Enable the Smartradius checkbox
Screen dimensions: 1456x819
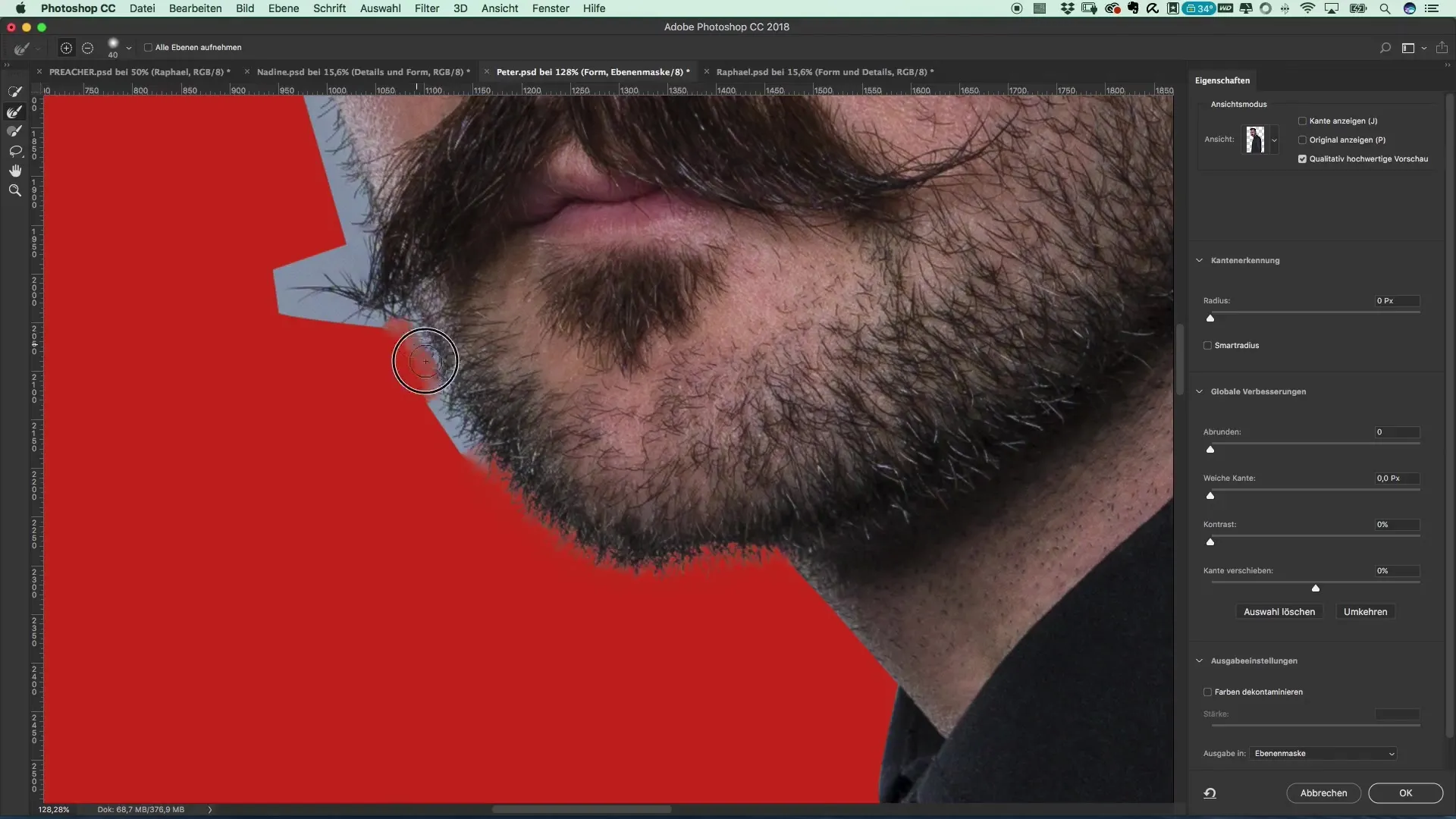[x=1207, y=346]
